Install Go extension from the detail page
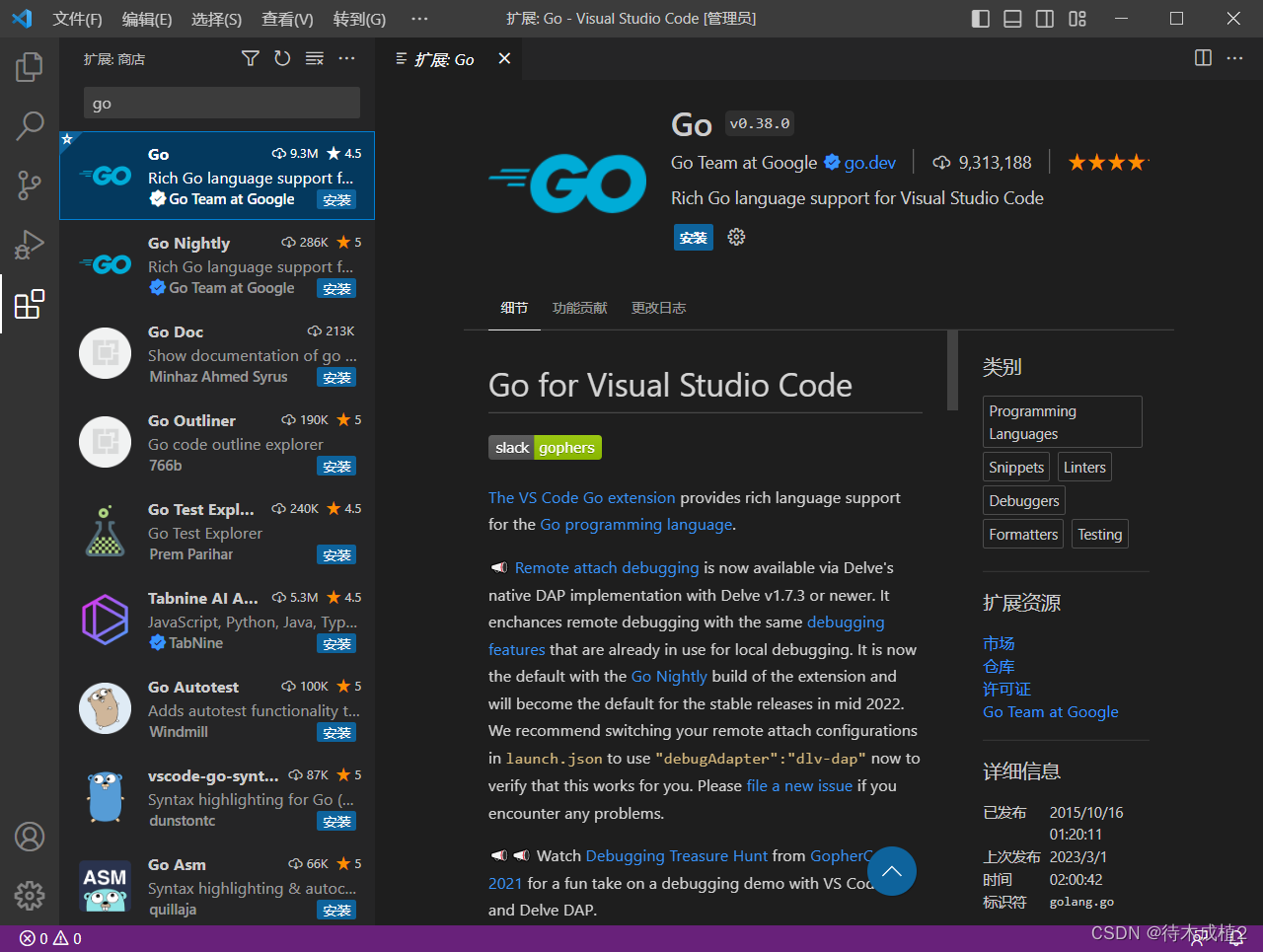Image resolution: width=1263 pixels, height=952 pixels. [694, 237]
